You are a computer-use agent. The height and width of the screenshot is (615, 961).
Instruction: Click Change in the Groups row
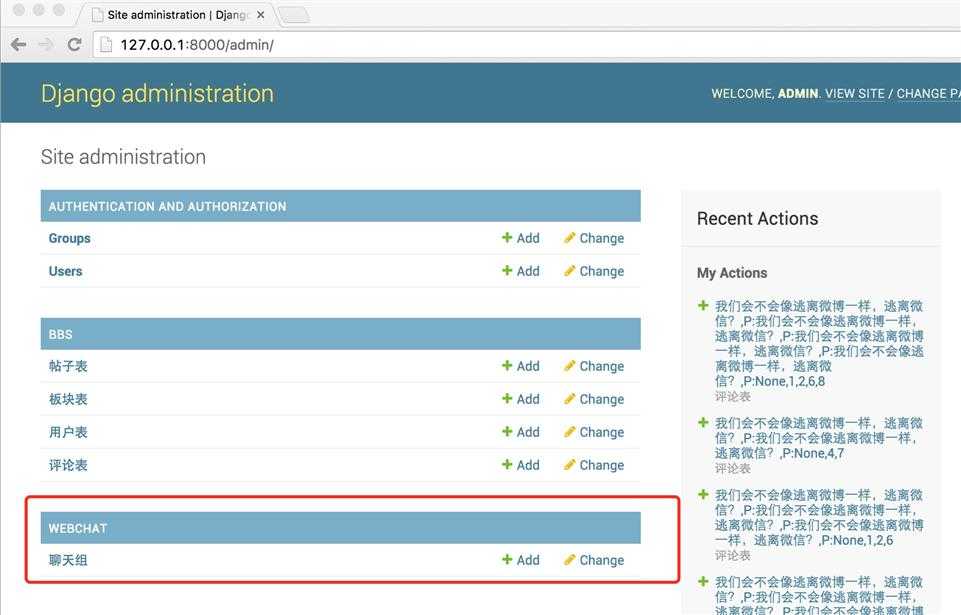point(601,239)
